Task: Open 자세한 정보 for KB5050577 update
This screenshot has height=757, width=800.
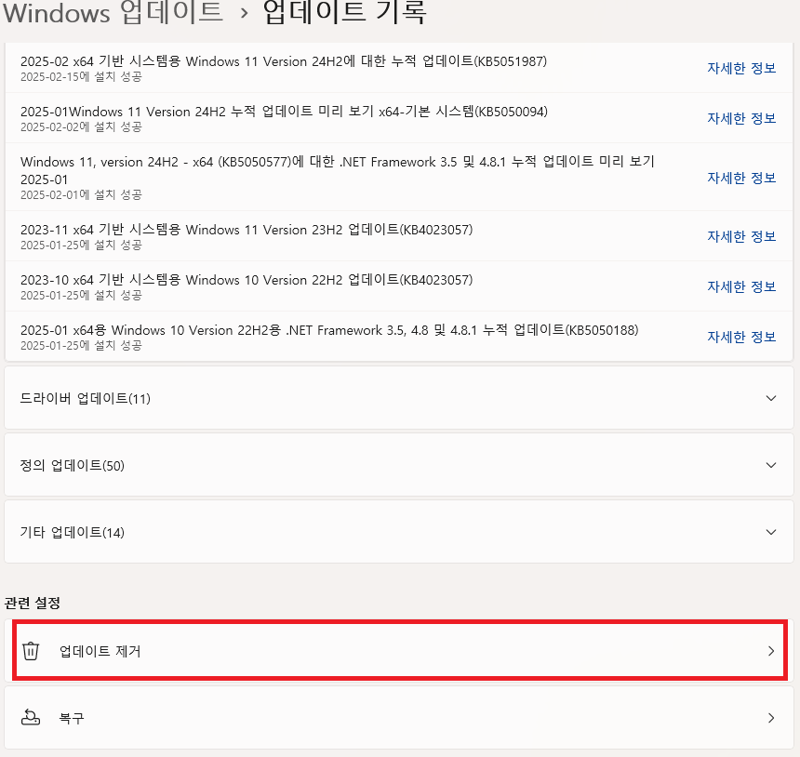Action: [x=741, y=178]
